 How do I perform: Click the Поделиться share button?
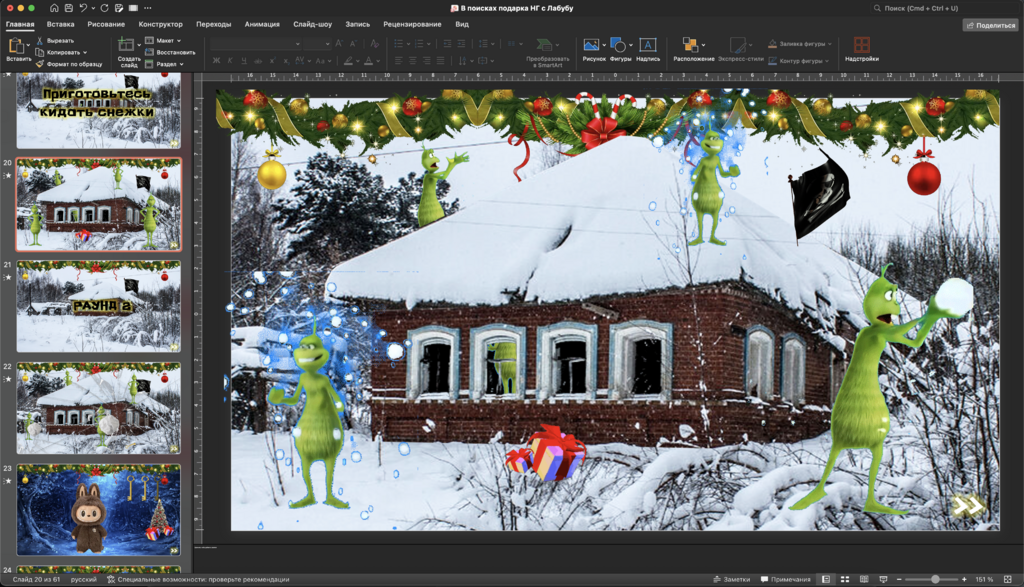(991, 25)
